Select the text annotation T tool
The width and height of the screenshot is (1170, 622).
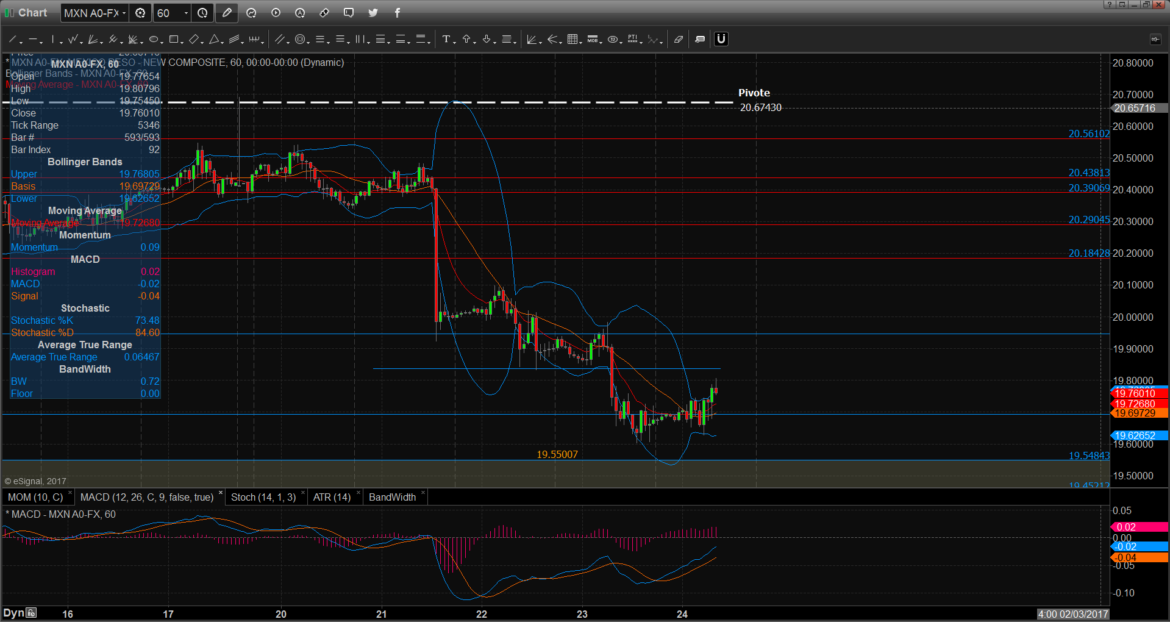point(445,39)
